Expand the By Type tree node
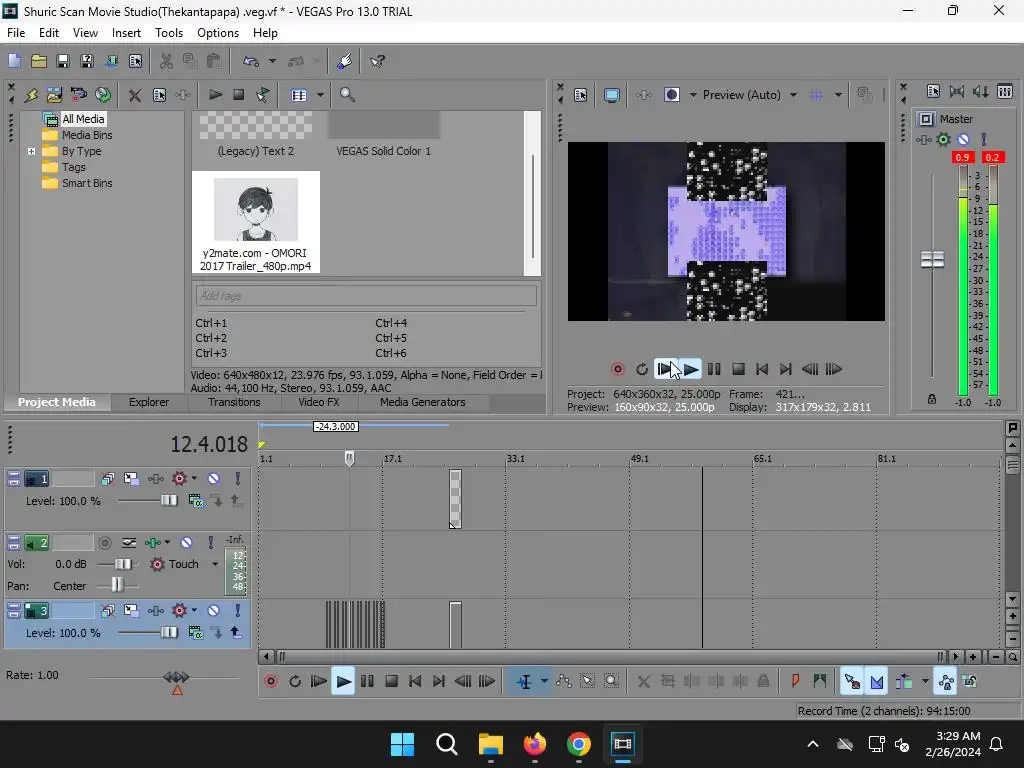The width and height of the screenshot is (1024, 768). click(31, 151)
